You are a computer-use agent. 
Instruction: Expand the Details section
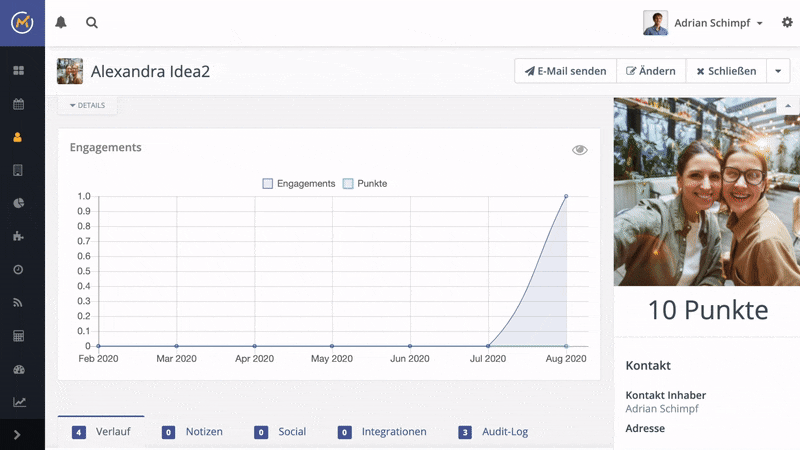click(x=87, y=105)
